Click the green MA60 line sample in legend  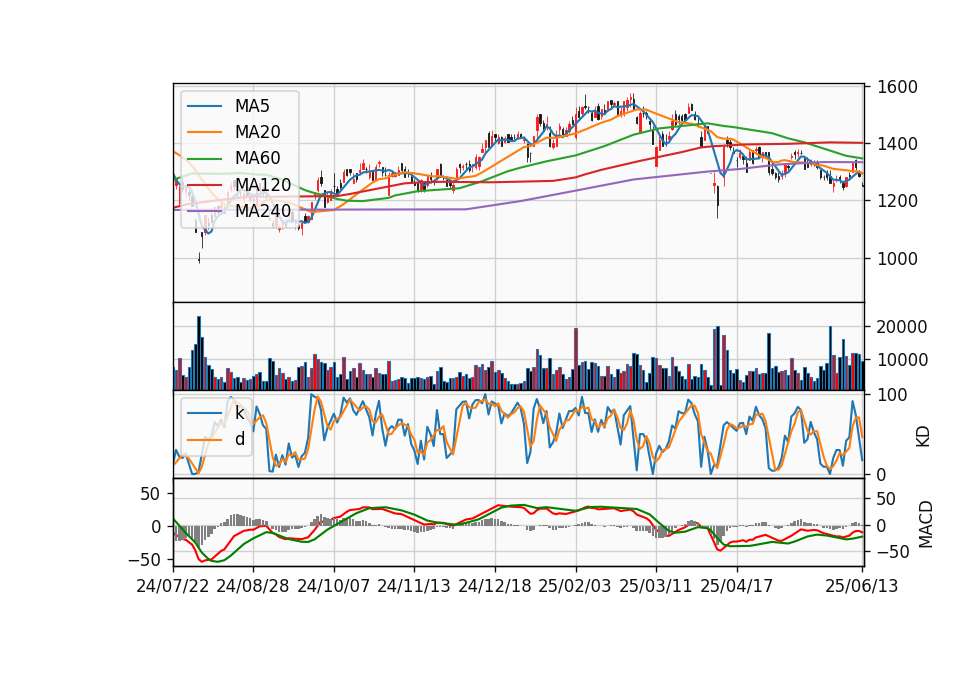(204, 159)
